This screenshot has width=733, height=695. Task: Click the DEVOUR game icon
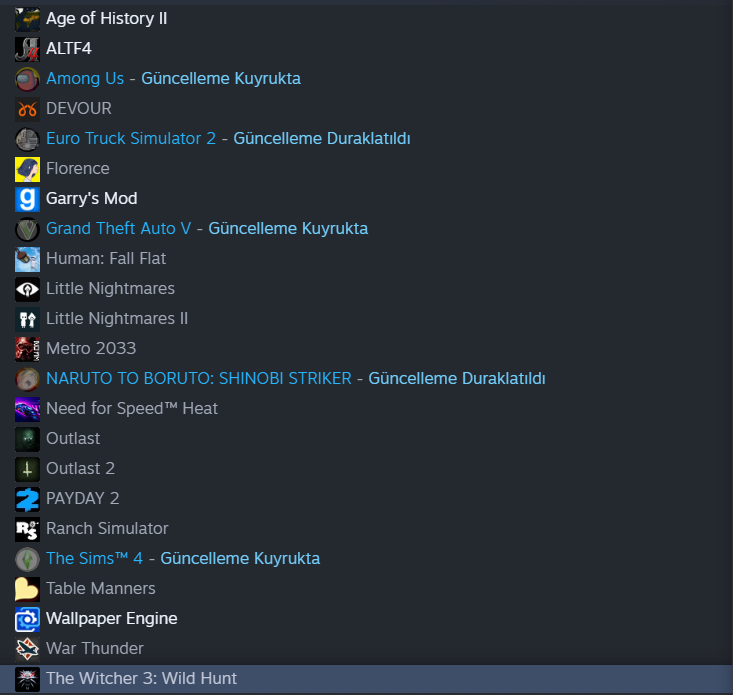(x=27, y=109)
